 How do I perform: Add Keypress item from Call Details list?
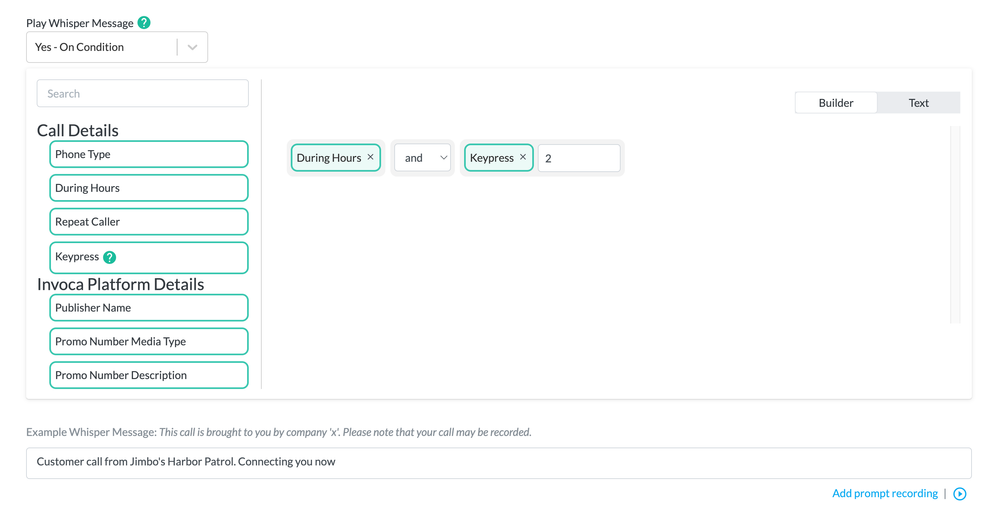148,257
